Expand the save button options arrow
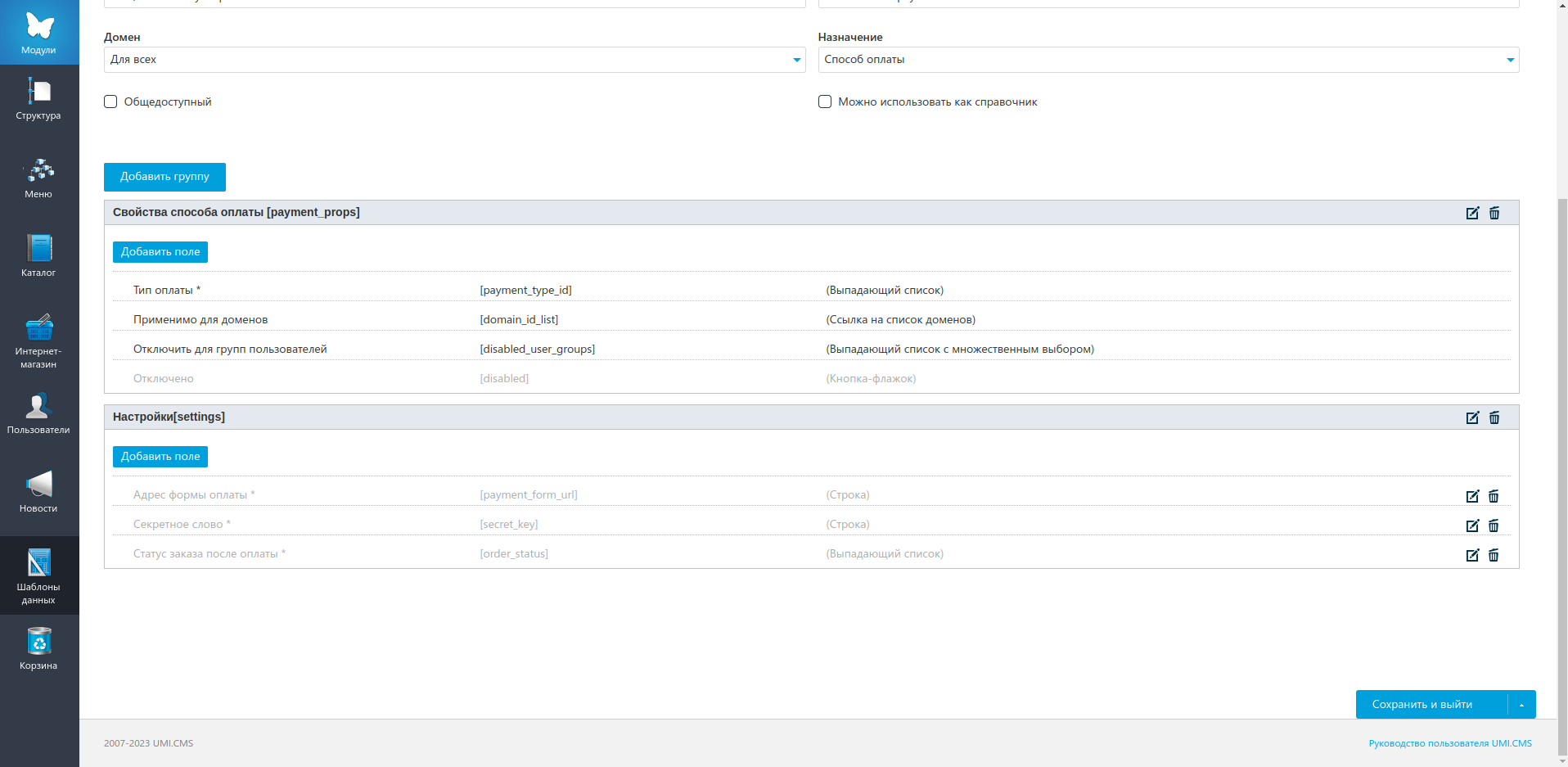This screenshot has width=1568, height=767. [x=1521, y=705]
